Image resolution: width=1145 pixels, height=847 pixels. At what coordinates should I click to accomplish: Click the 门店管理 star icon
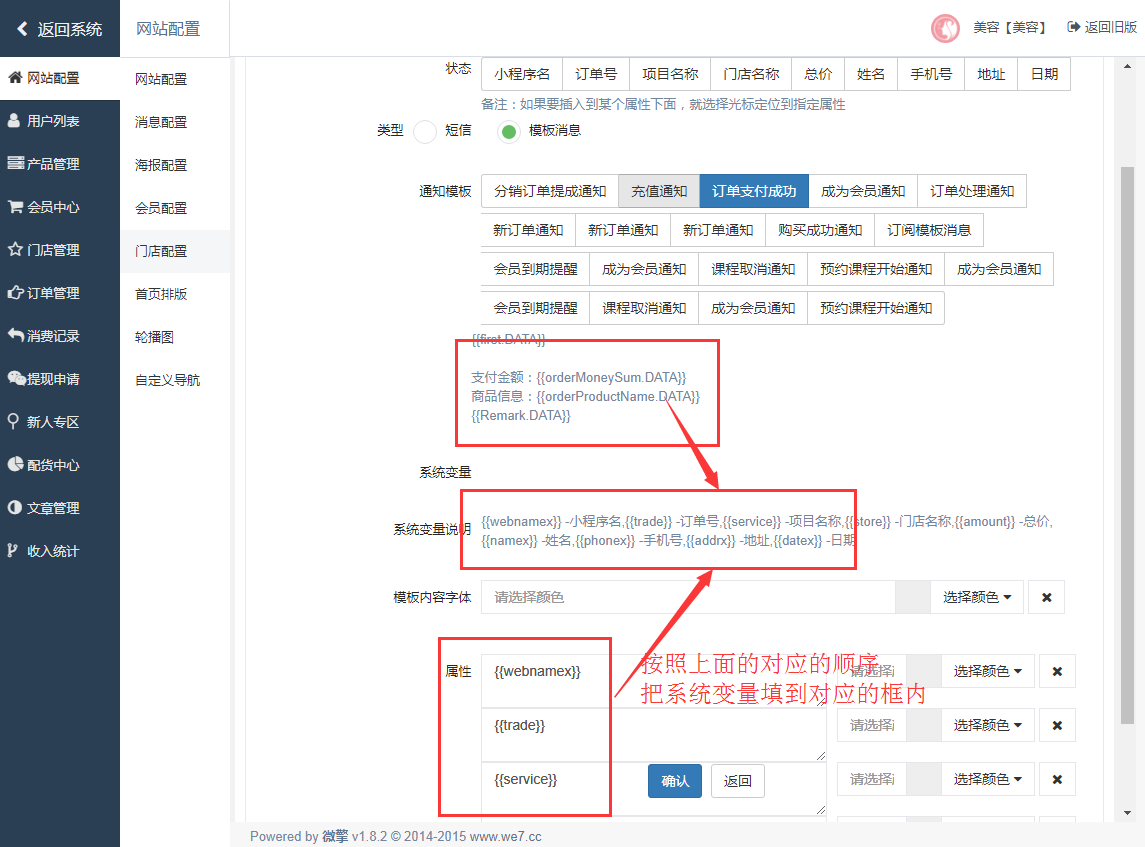15,250
